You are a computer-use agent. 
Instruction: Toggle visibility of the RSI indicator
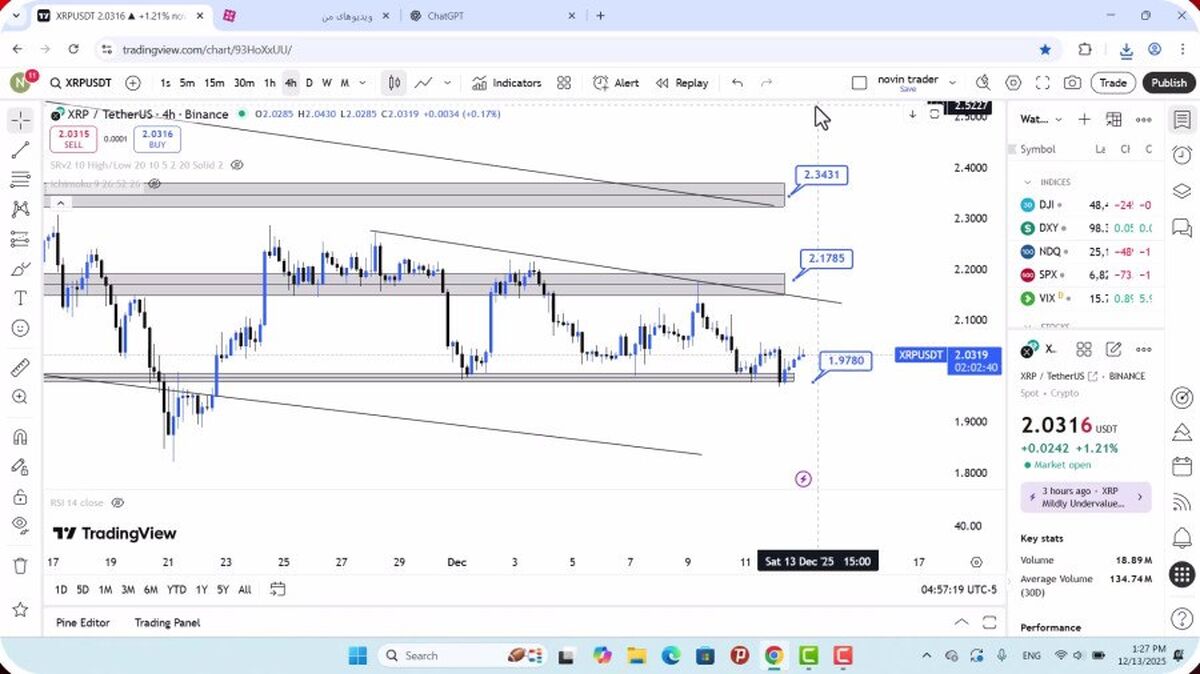pos(117,502)
